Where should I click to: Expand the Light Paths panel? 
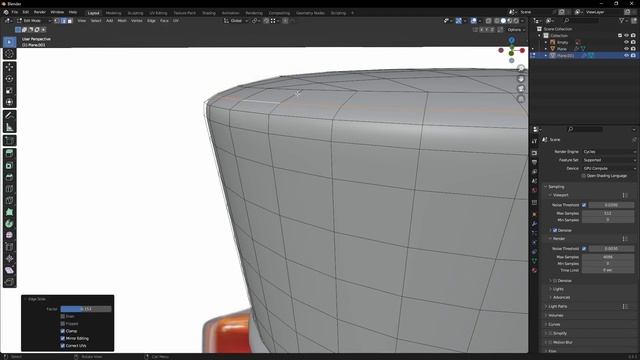[x=558, y=306]
